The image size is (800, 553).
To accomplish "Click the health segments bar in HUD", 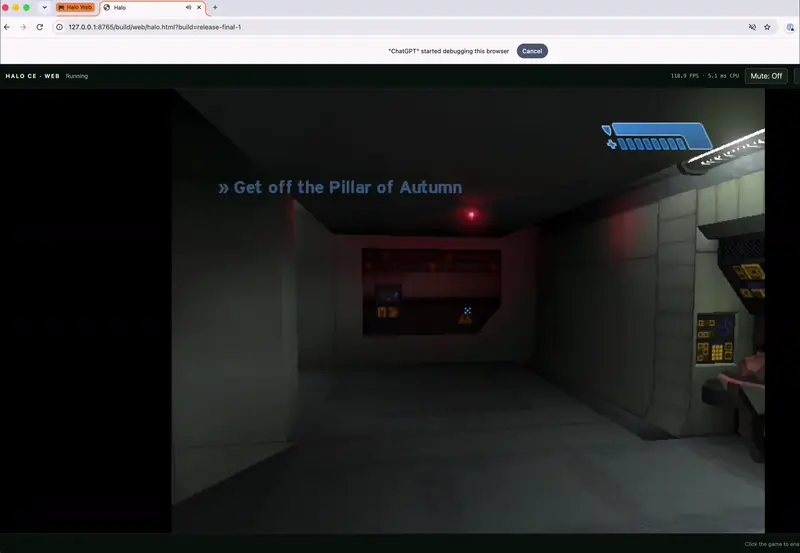I will pos(653,144).
